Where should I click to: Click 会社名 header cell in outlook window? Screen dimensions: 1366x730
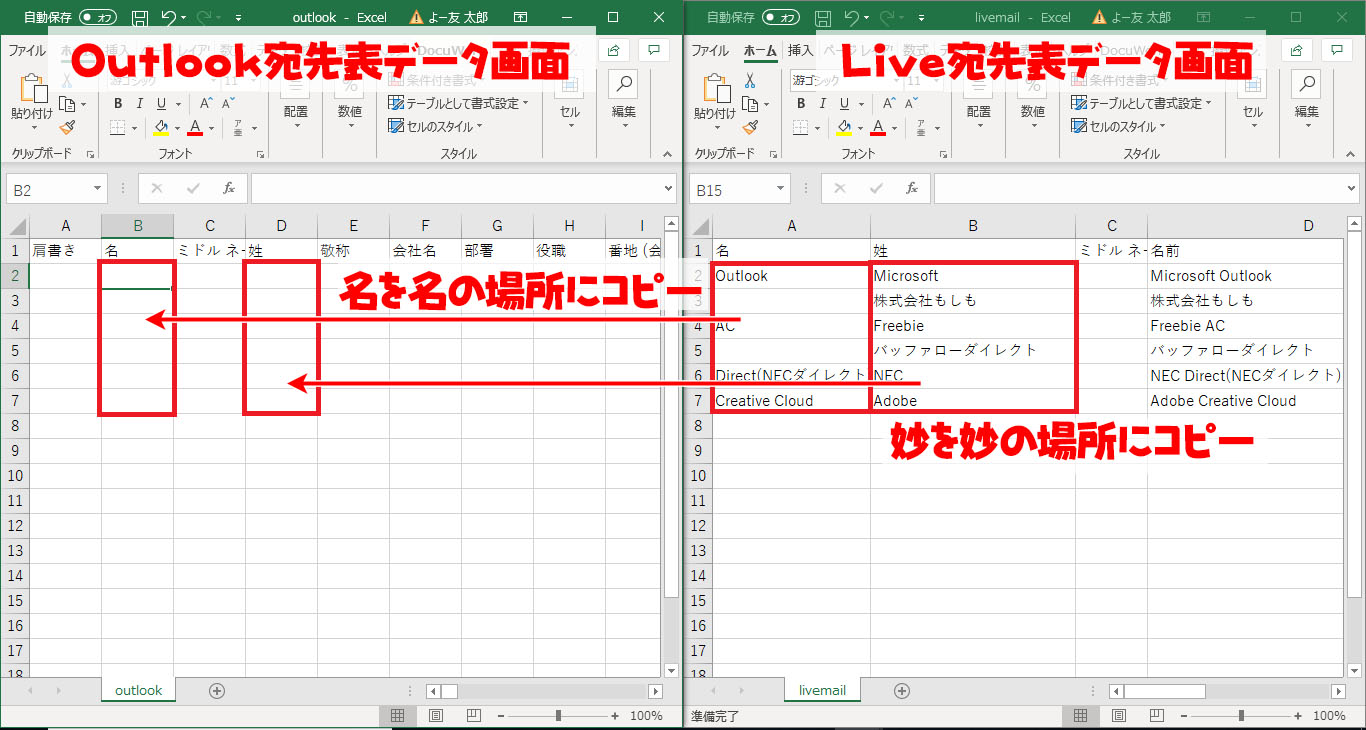click(x=425, y=251)
